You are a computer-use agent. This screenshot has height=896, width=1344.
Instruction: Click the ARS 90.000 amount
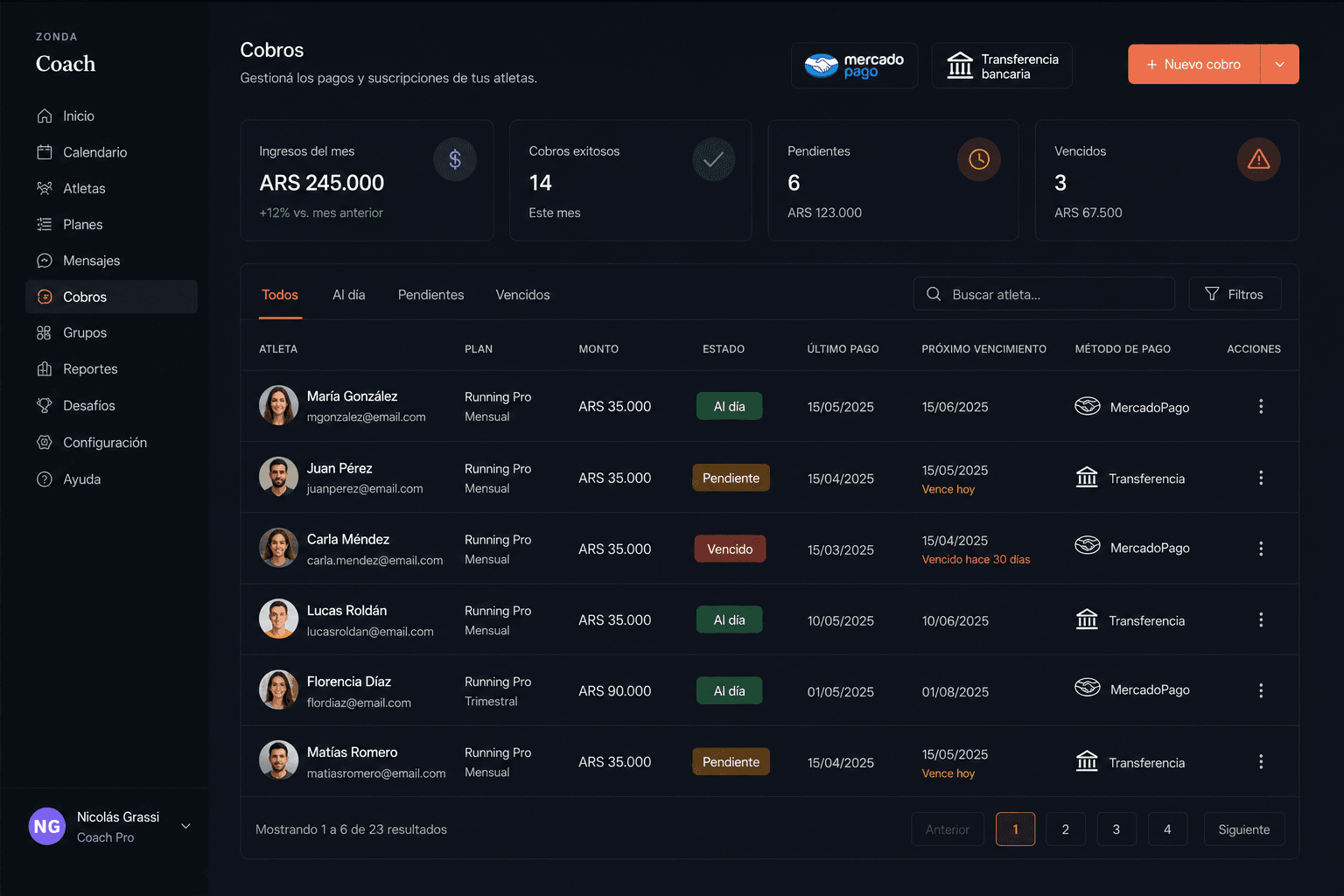coord(615,691)
